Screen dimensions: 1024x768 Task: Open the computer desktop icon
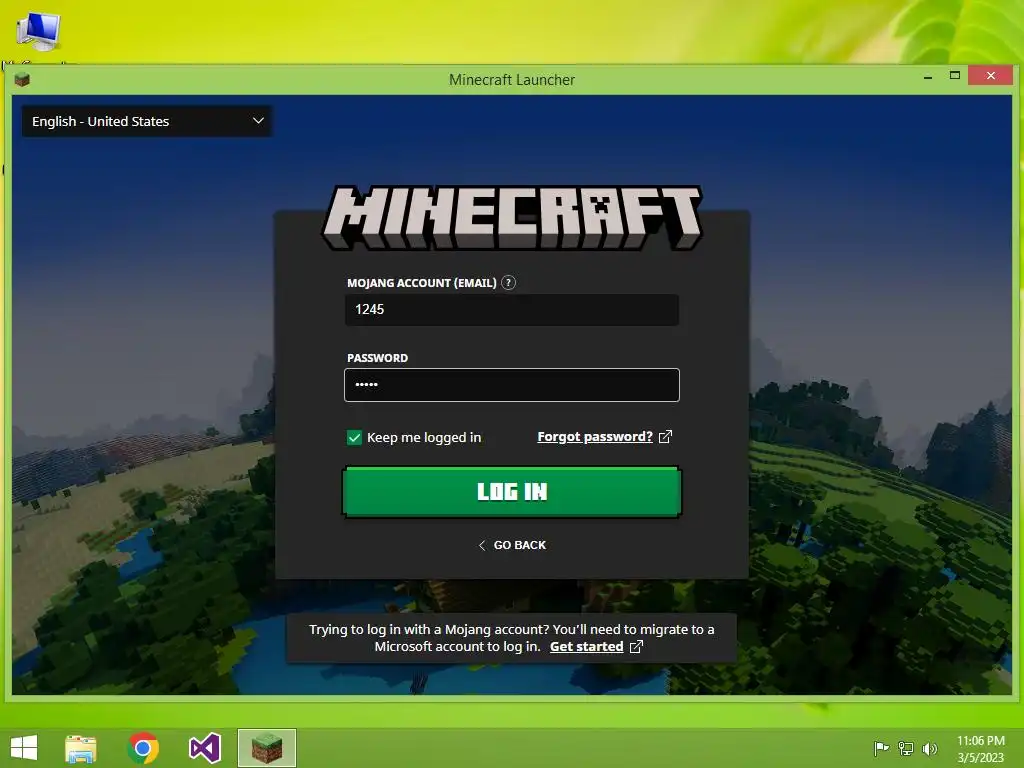click(x=38, y=31)
